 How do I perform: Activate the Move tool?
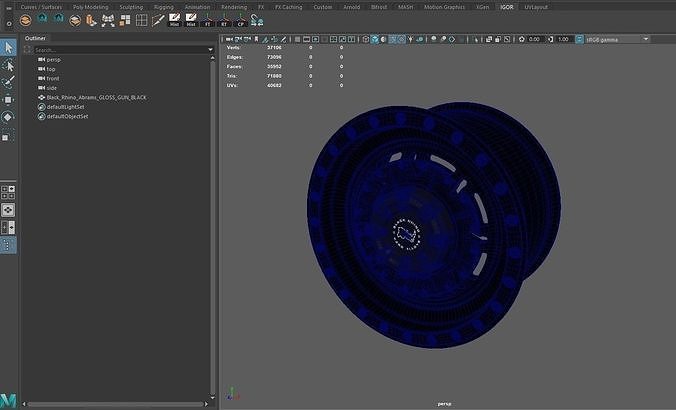(x=8, y=100)
